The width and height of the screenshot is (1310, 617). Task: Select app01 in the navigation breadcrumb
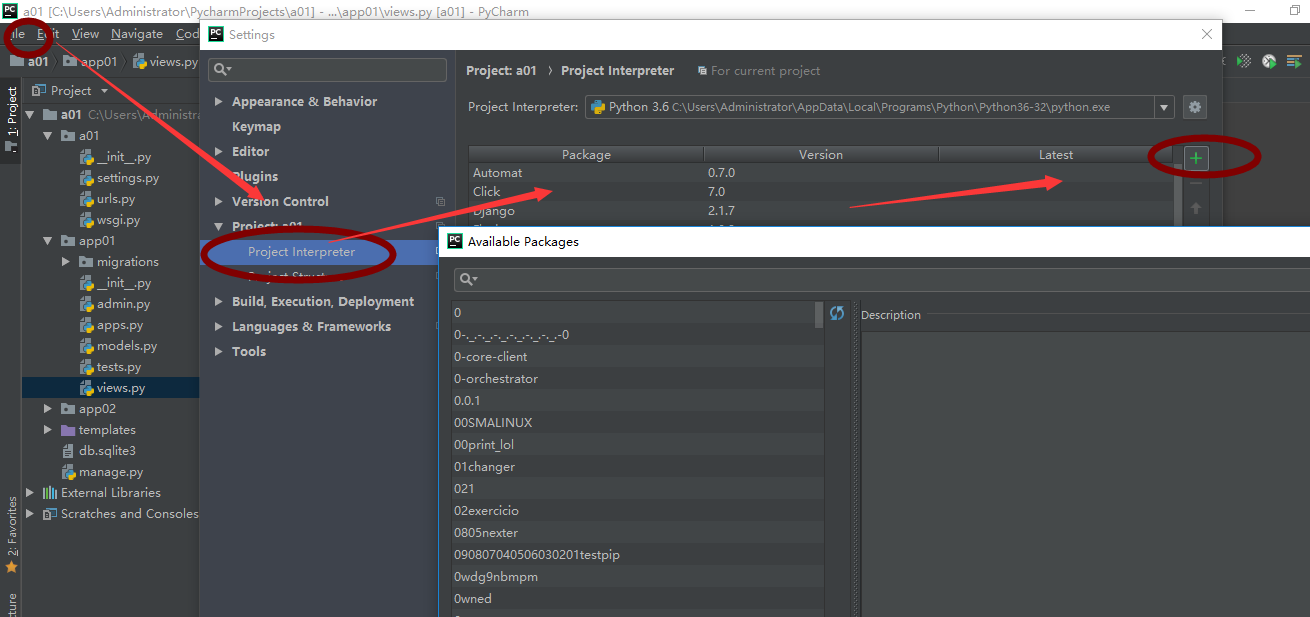pos(90,61)
